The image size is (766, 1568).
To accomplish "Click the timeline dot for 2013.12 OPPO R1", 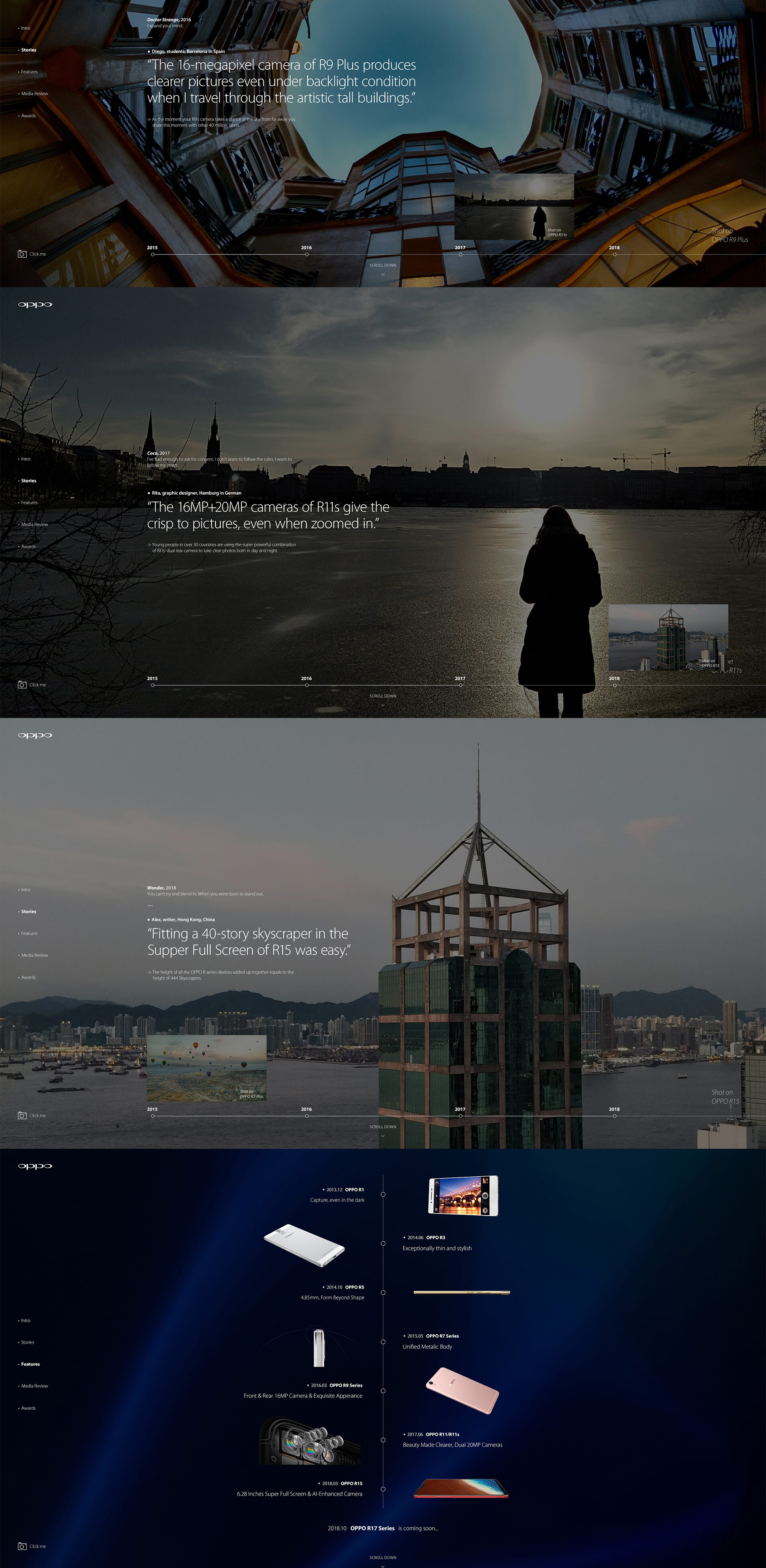I will coord(383,1194).
